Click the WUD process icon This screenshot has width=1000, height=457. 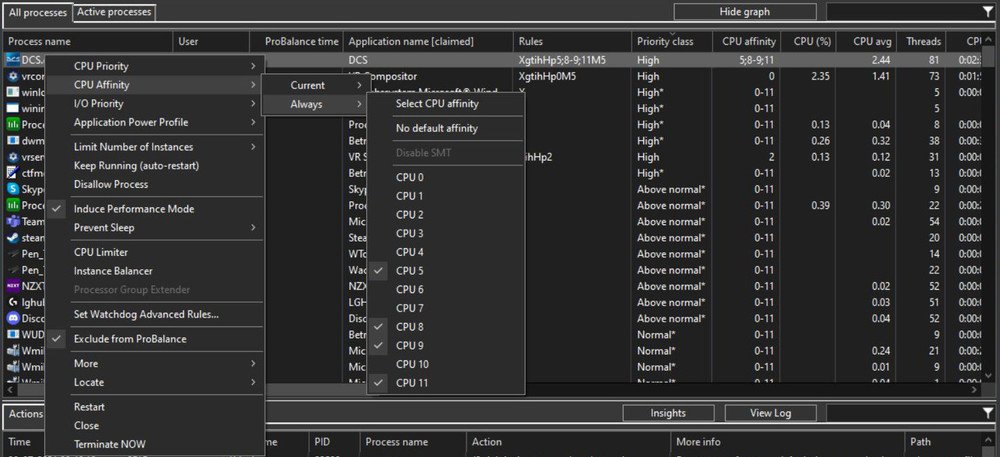(x=13, y=335)
